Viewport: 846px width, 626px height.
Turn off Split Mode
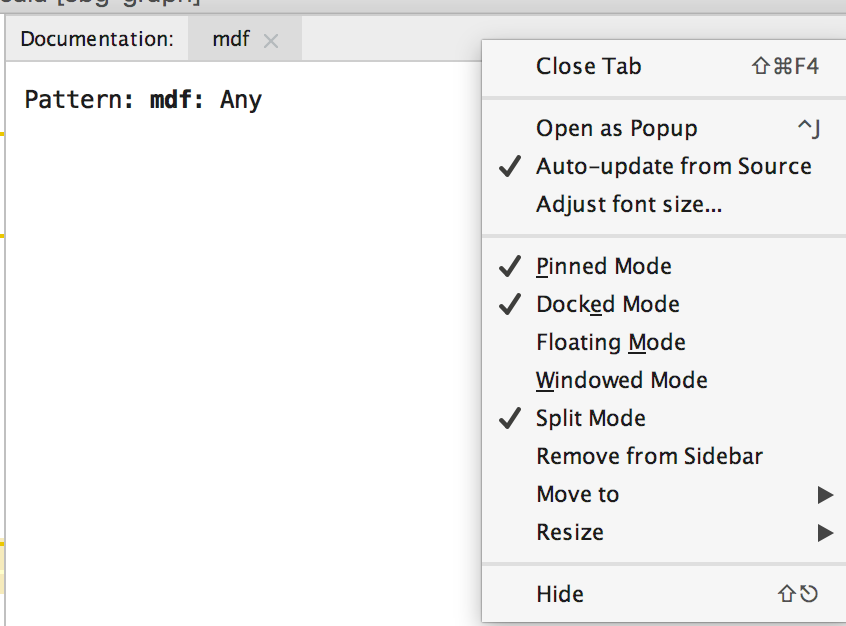[x=591, y=419]
